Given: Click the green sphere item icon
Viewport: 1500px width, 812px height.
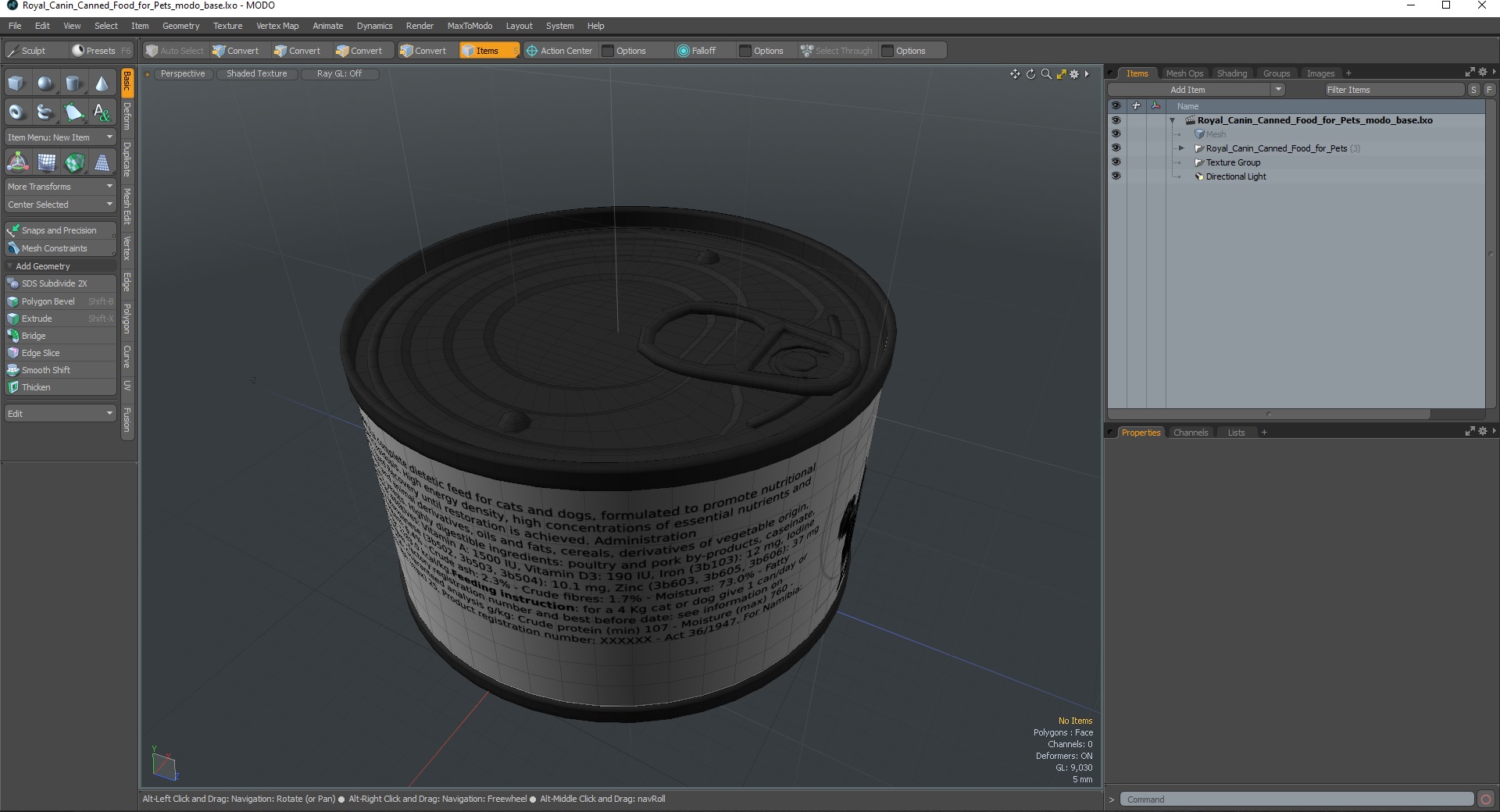Looking at the screenshot, I should pyautogui.click(x=75, y=162).
